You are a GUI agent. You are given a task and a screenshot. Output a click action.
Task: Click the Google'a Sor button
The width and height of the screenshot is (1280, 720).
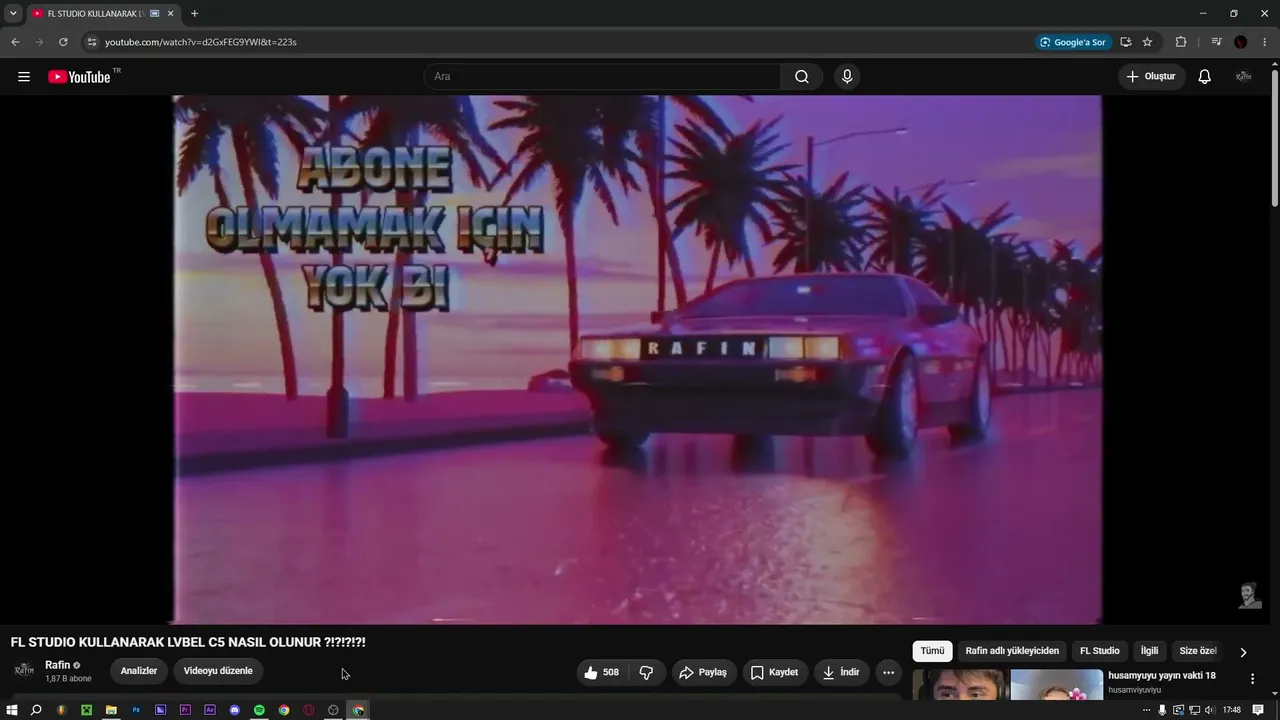point(1073,42)
